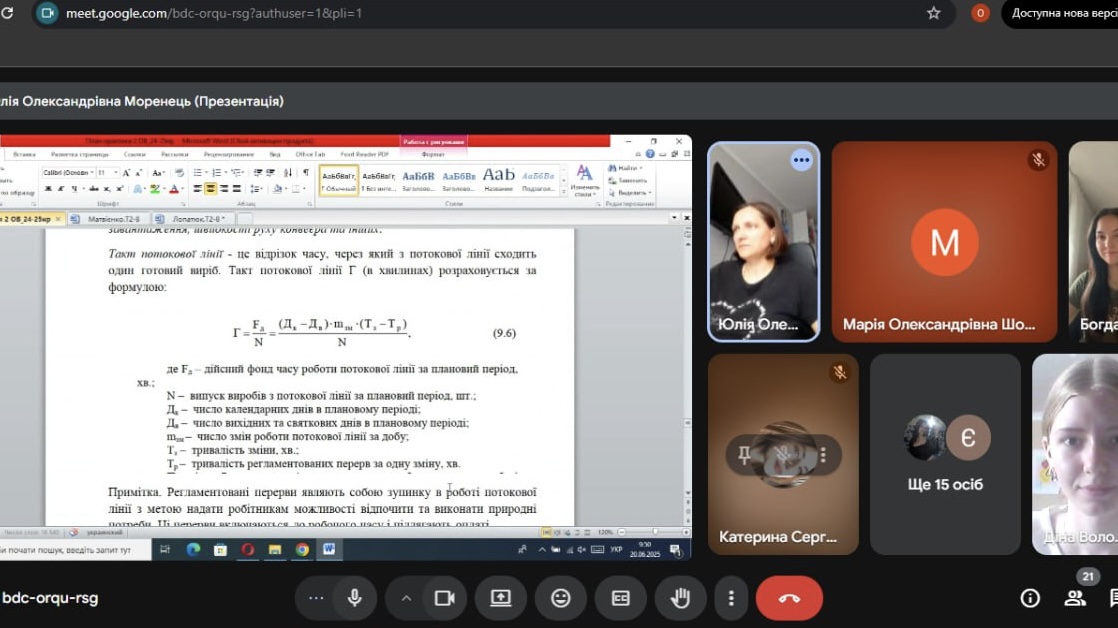Show the people list with 21 badge
This screenshot has height=628, width=1118.
1075,597
